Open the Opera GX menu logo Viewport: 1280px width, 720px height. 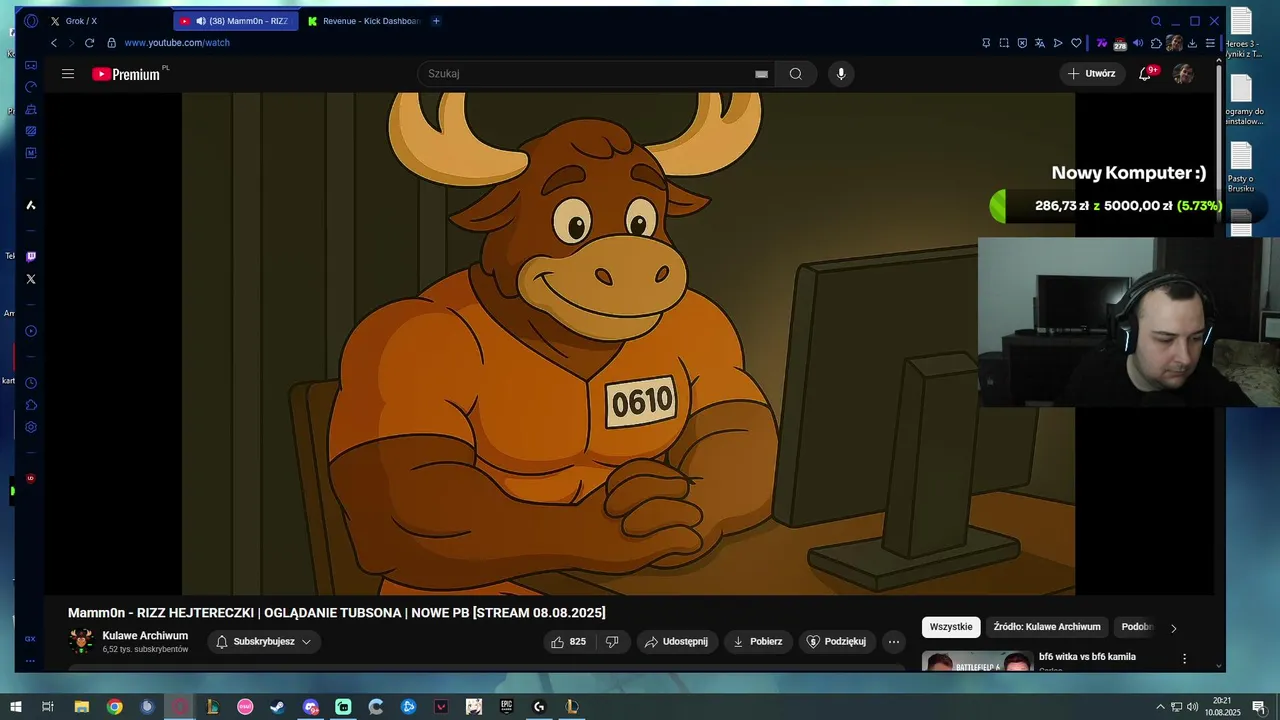(x=30, y=21)
